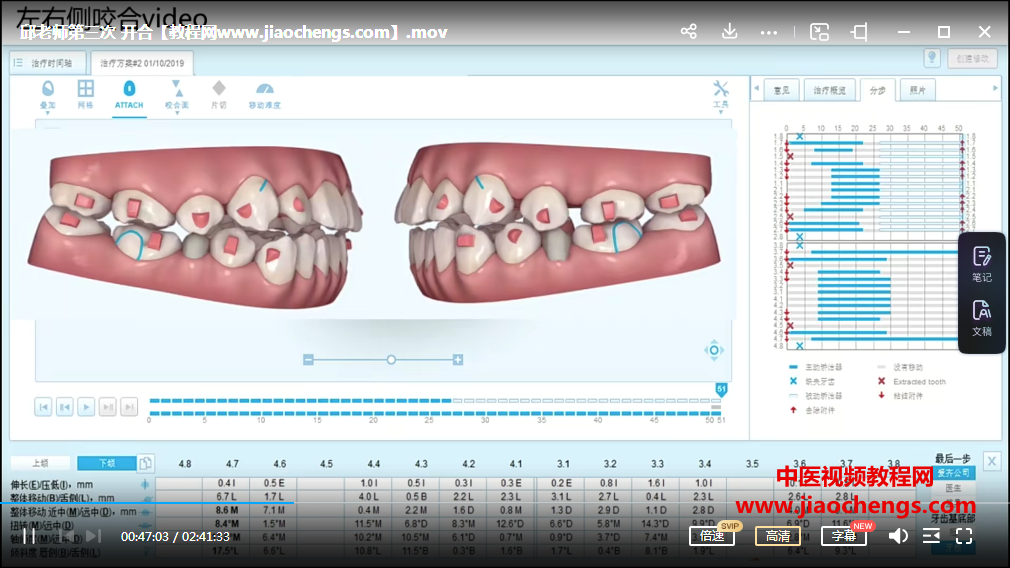Toggle the 网格 grid tool
This screenshot has height=568, width=1010.
tap(85, 88)
